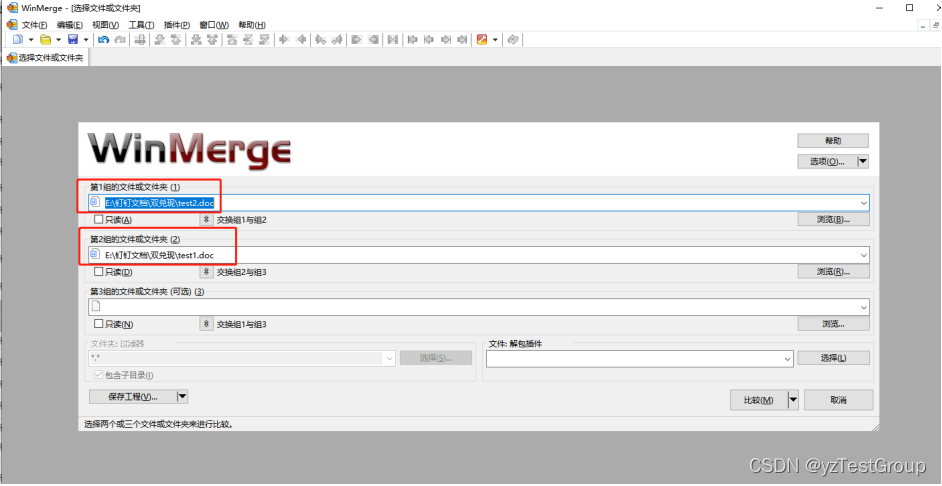
Task: Click the third group's 浏览... button
Action: (833, 324)
